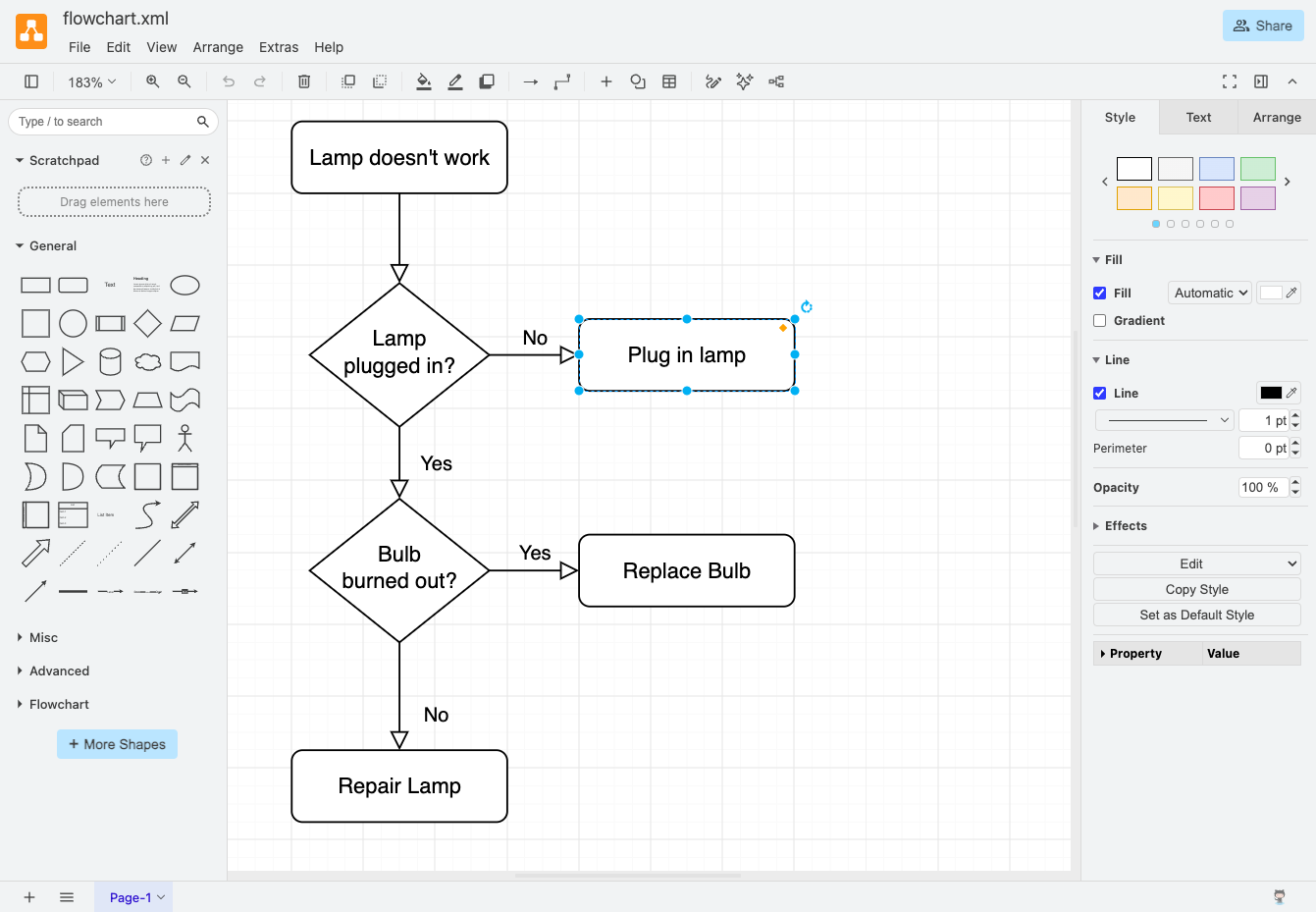
Task: Uncheck the Fill checkbox
Action: 1100,293
